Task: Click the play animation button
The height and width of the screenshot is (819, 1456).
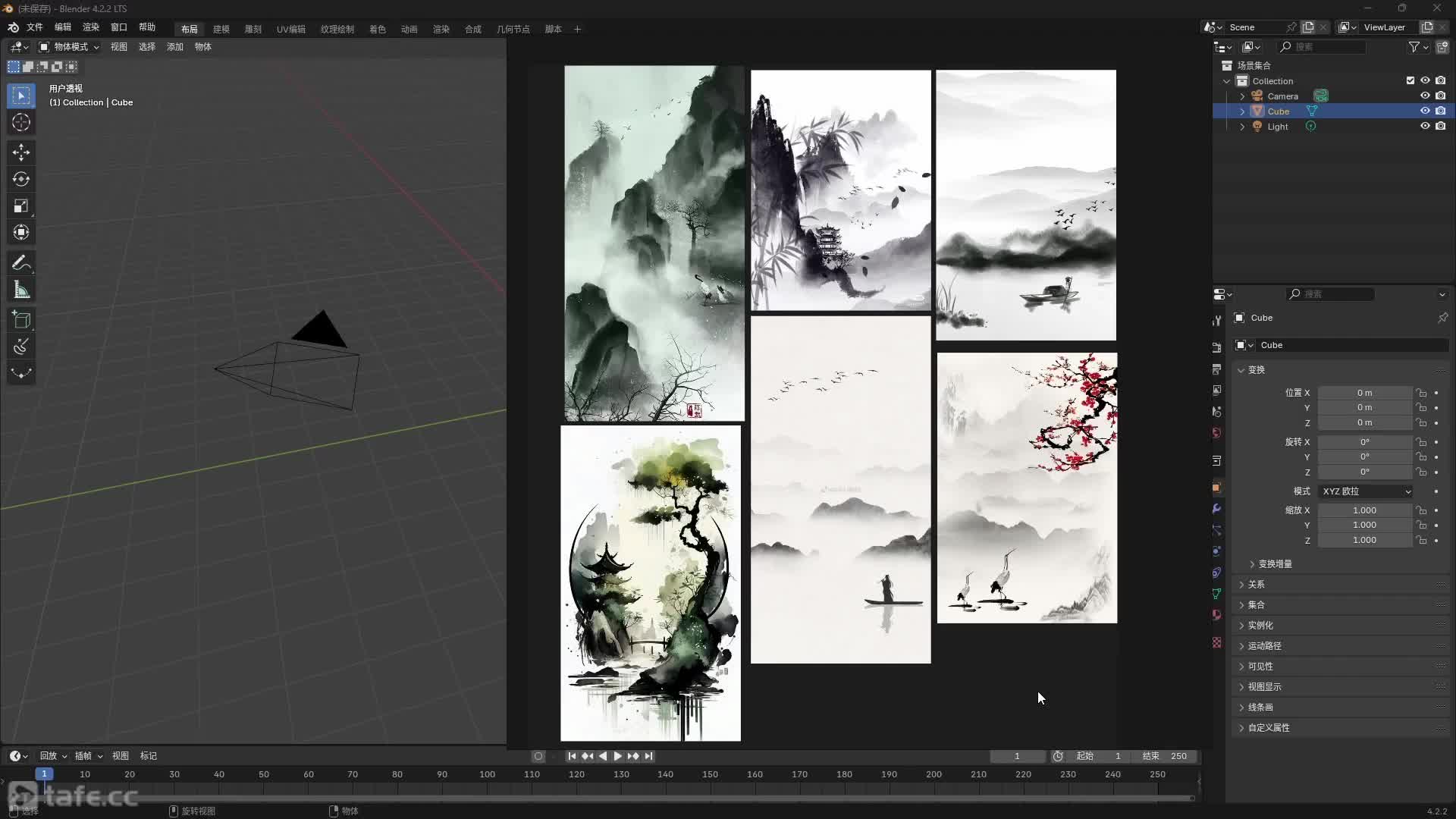Action: point(618,756)
